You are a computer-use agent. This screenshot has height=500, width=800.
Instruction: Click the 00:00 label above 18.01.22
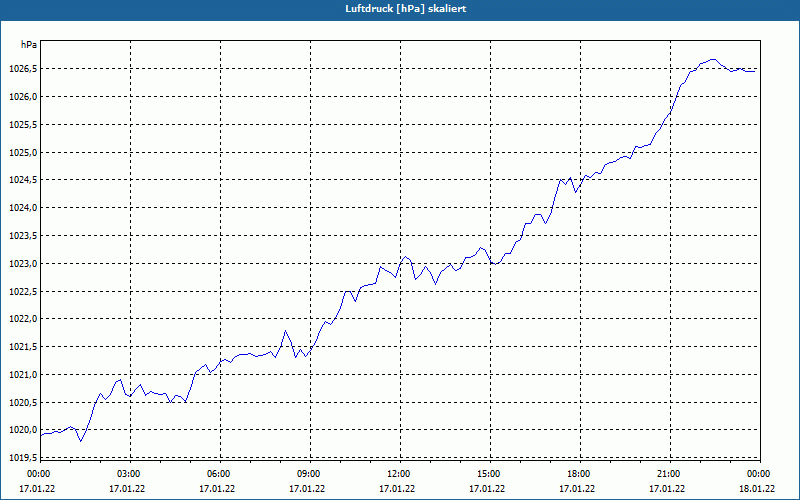(x=758, y=474)
